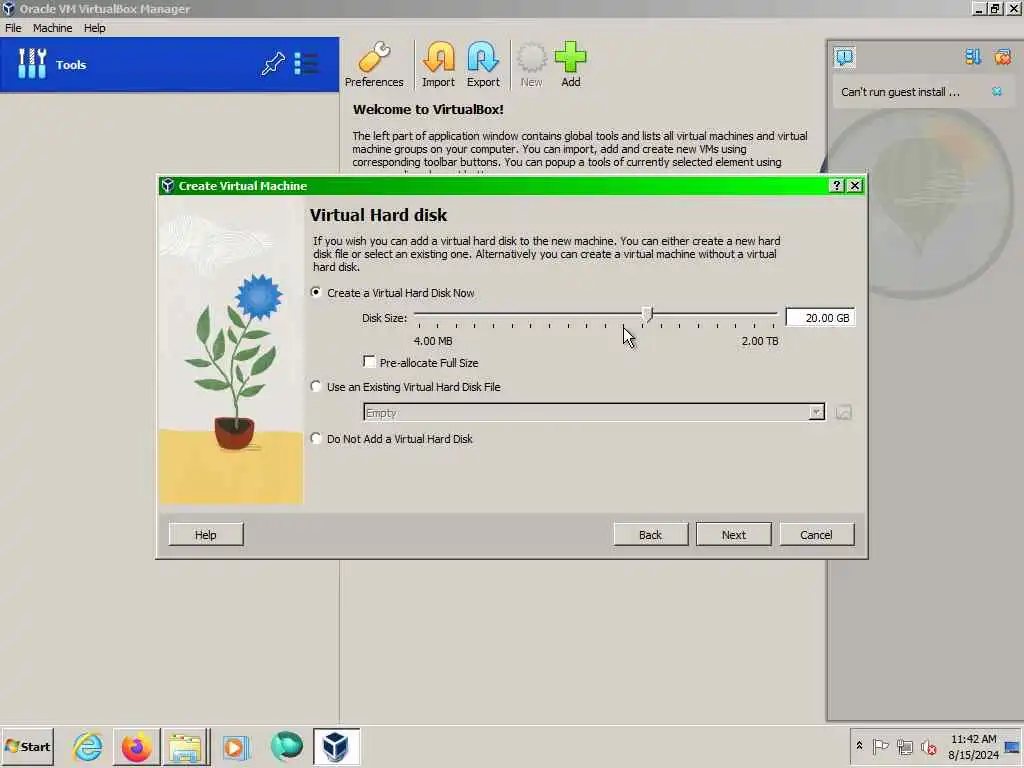Click the muted volume tray icon
The image size is (1024, 768).
coord(928,746)
